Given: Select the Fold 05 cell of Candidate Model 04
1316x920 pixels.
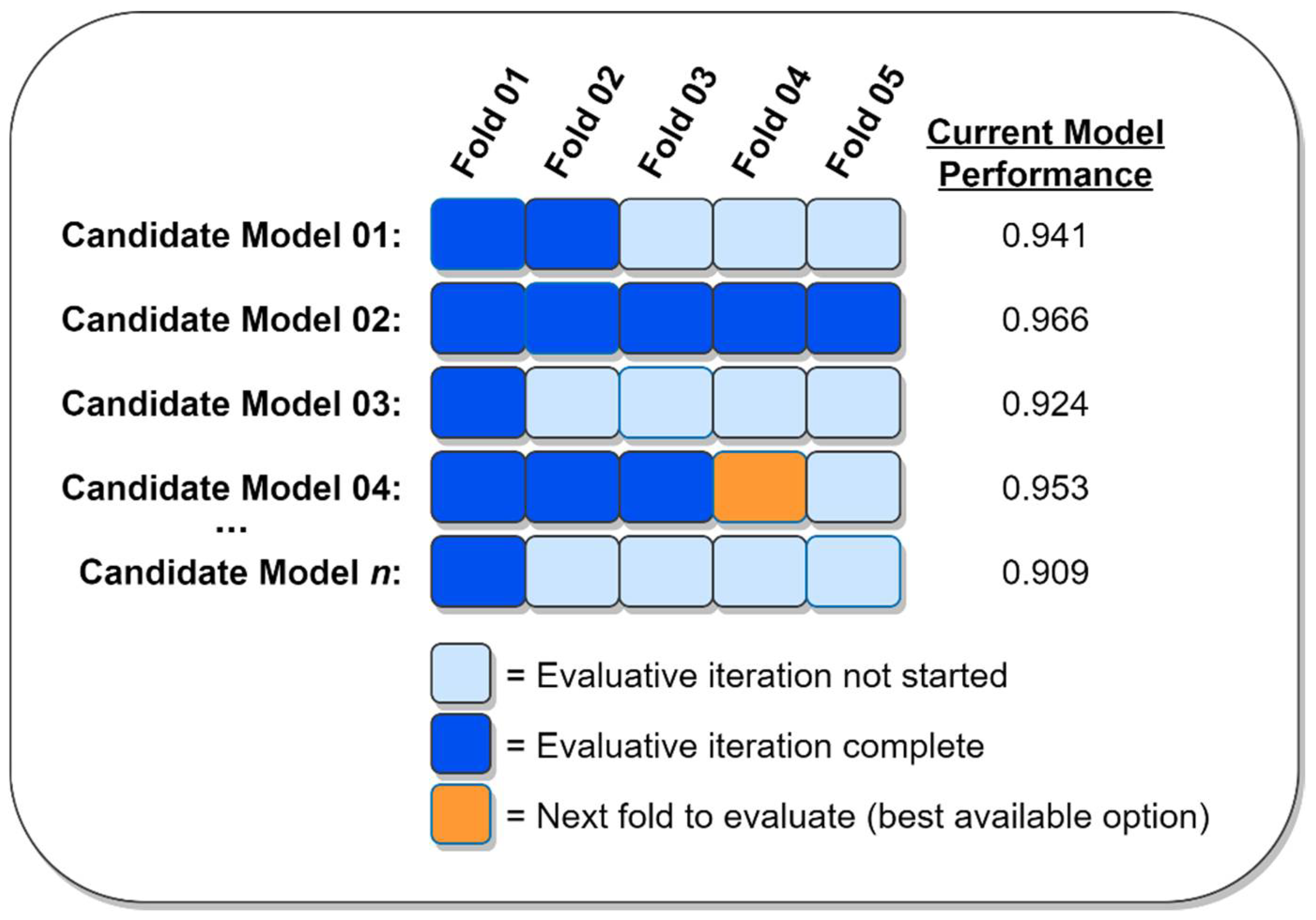Looking at the screenshot, I should click(853, 487).
